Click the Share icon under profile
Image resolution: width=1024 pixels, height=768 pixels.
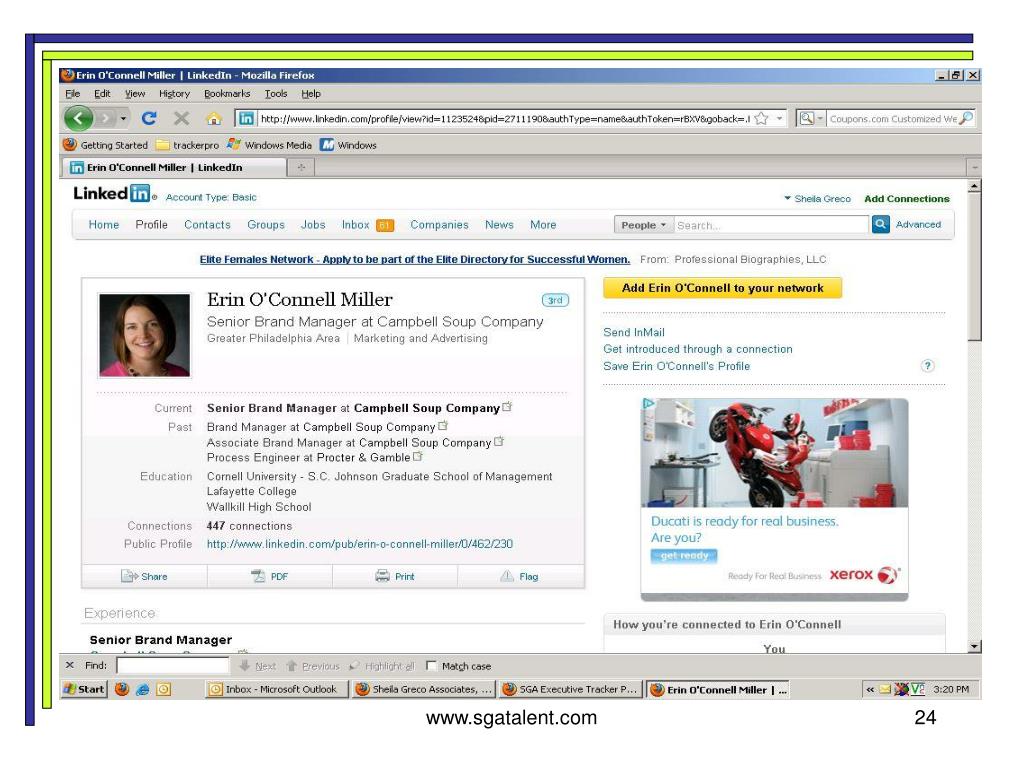click(x=128, y=576)
